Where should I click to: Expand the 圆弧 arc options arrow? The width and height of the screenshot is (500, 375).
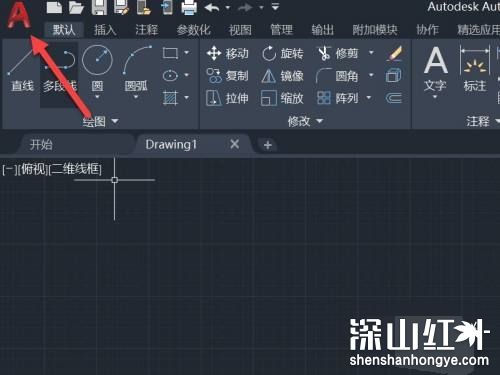coord(136,97)
